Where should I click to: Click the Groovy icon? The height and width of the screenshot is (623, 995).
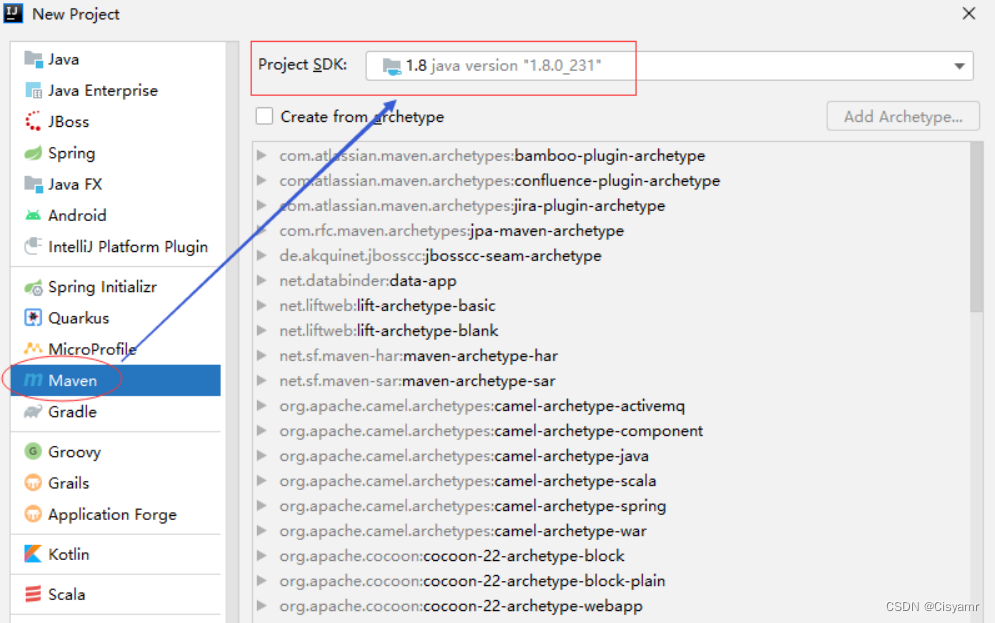(x=33, y=452)
